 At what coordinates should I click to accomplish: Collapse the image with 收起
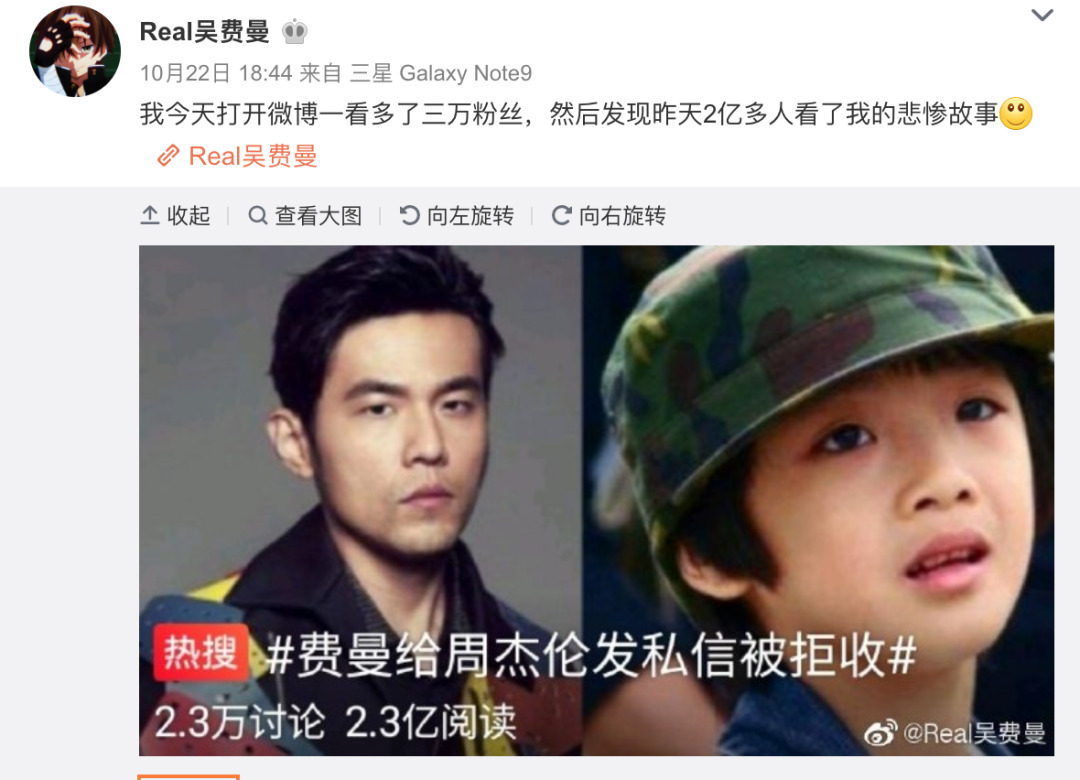tap(175, 216)
